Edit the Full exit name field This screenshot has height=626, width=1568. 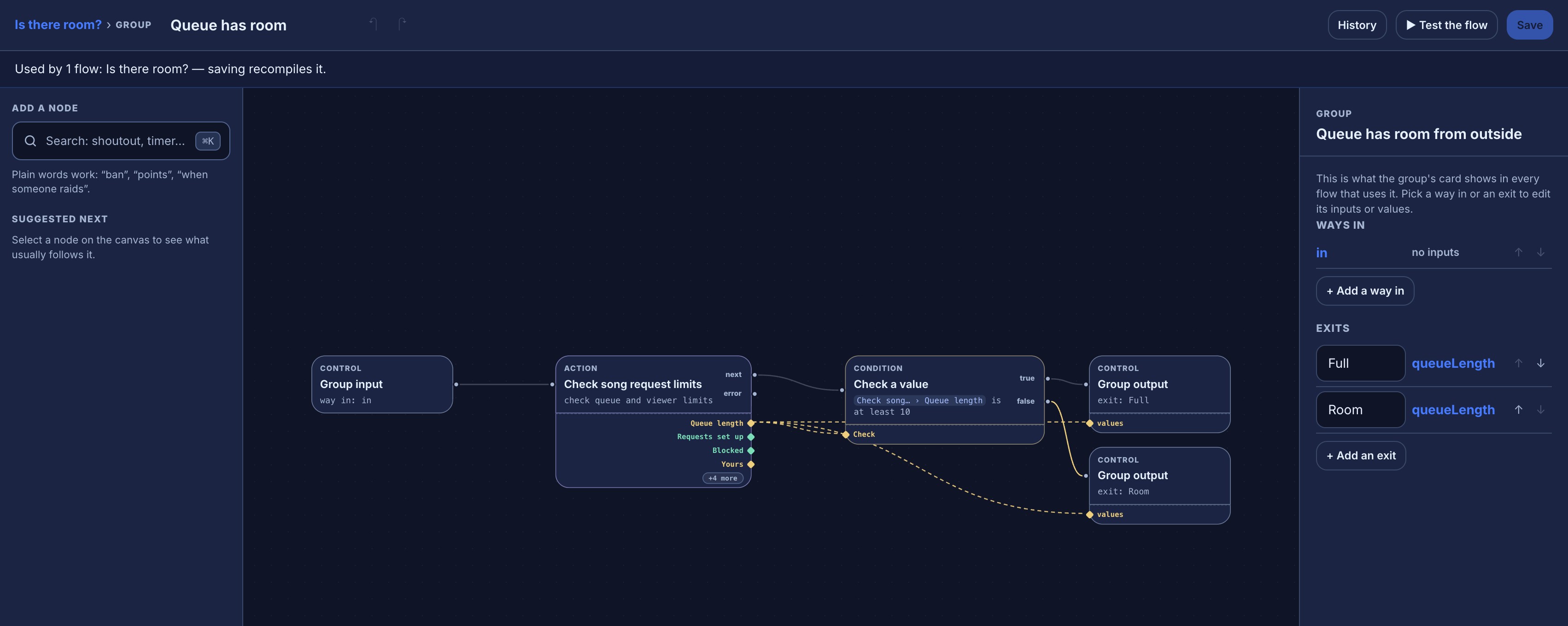pos(1360,363)
